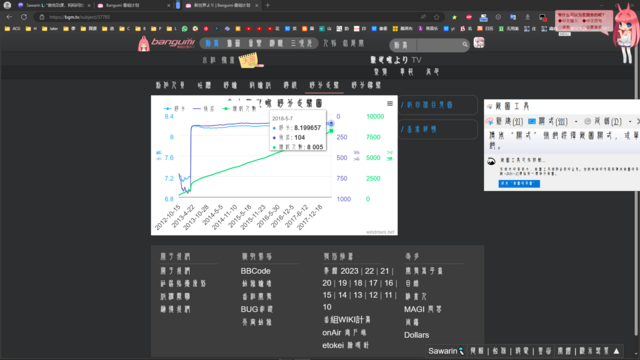Click the read-aloud icon in address bar
The width and height of the screenshot is (640, 360).
click(x=423, y=17)
